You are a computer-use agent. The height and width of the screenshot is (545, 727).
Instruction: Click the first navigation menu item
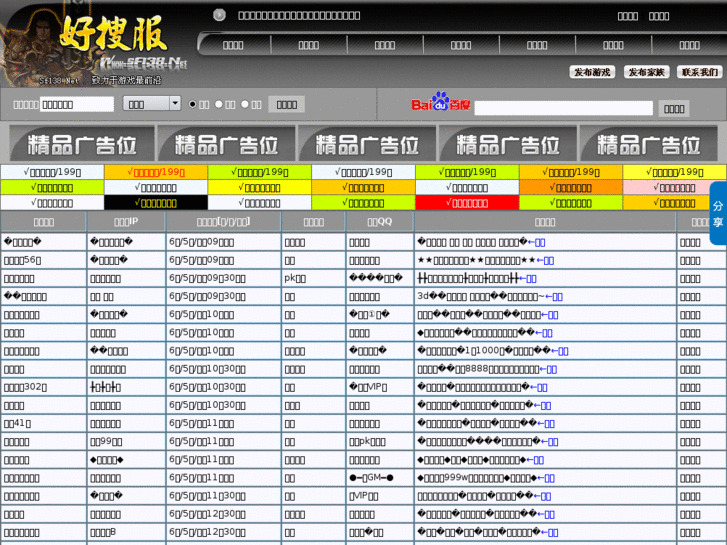233,45
